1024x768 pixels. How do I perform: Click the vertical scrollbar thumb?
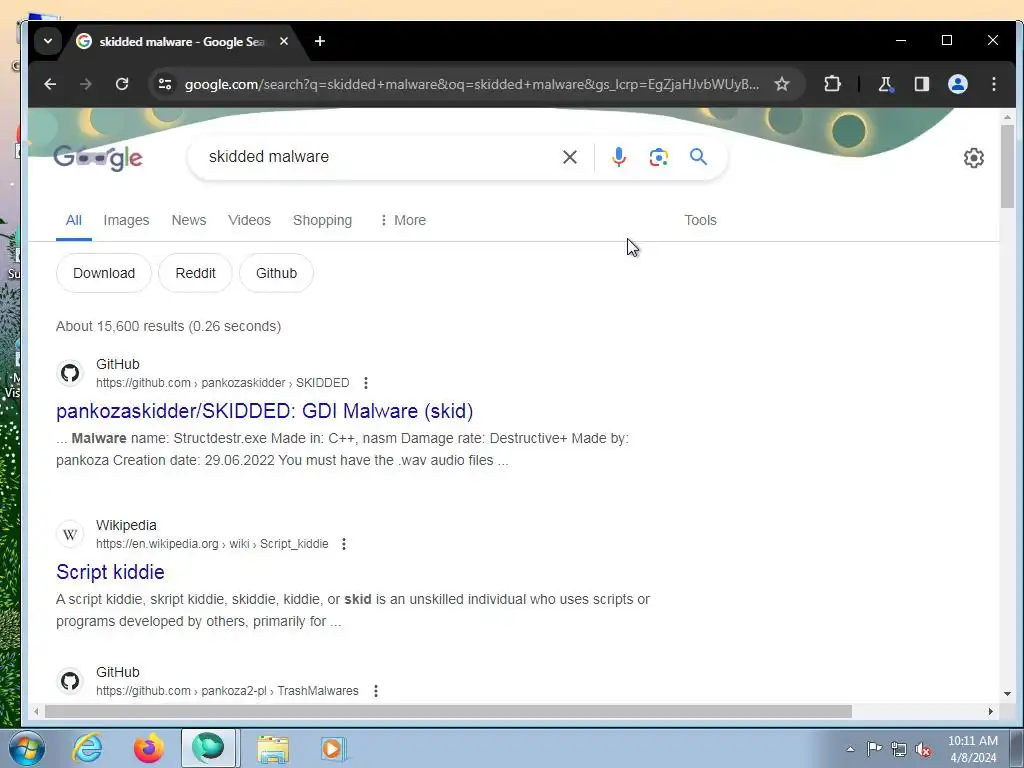(x=1007, y=166)
